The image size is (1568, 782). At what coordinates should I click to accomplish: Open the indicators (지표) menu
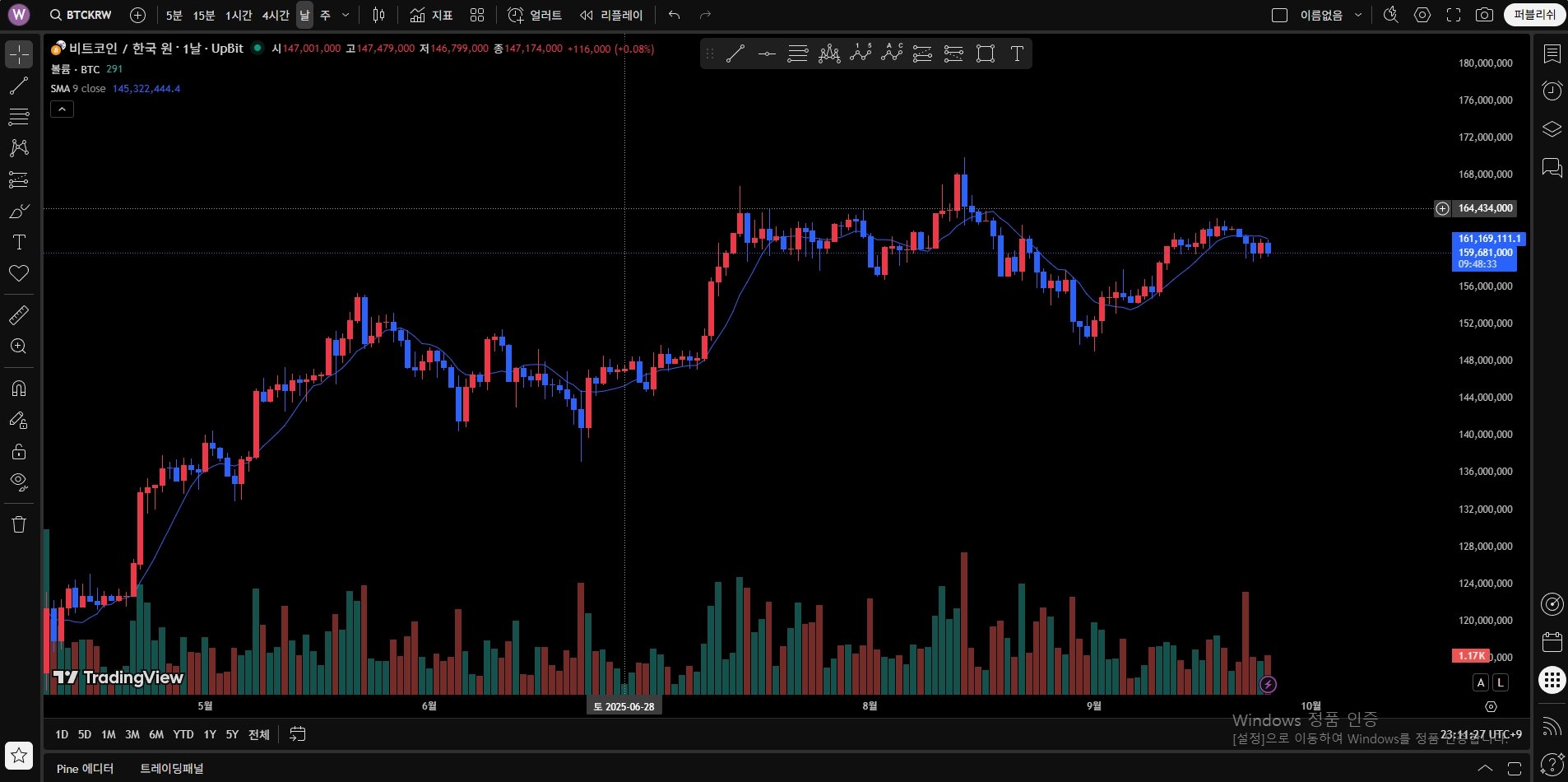point(432,15)
